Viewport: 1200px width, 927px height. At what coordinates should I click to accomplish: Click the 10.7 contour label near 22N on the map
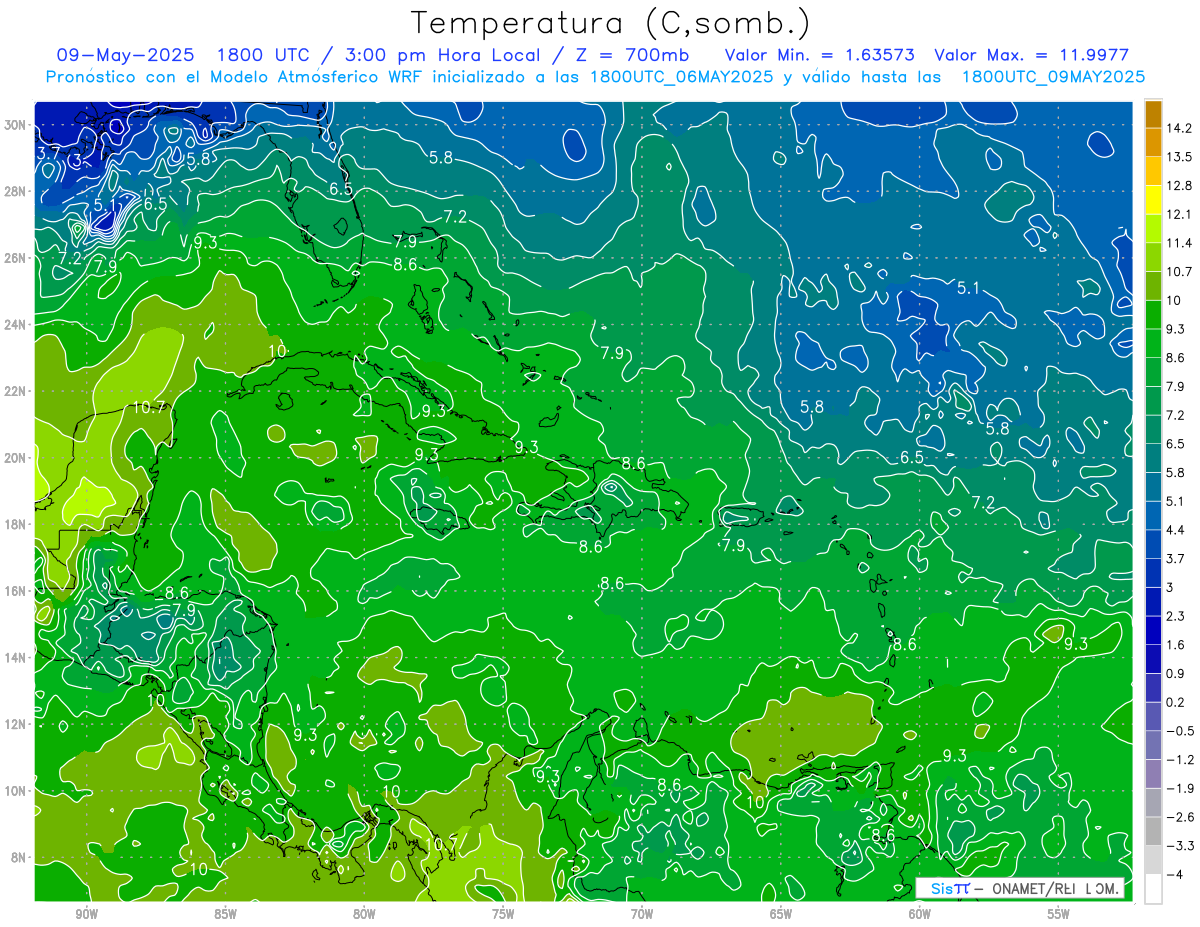149,407
